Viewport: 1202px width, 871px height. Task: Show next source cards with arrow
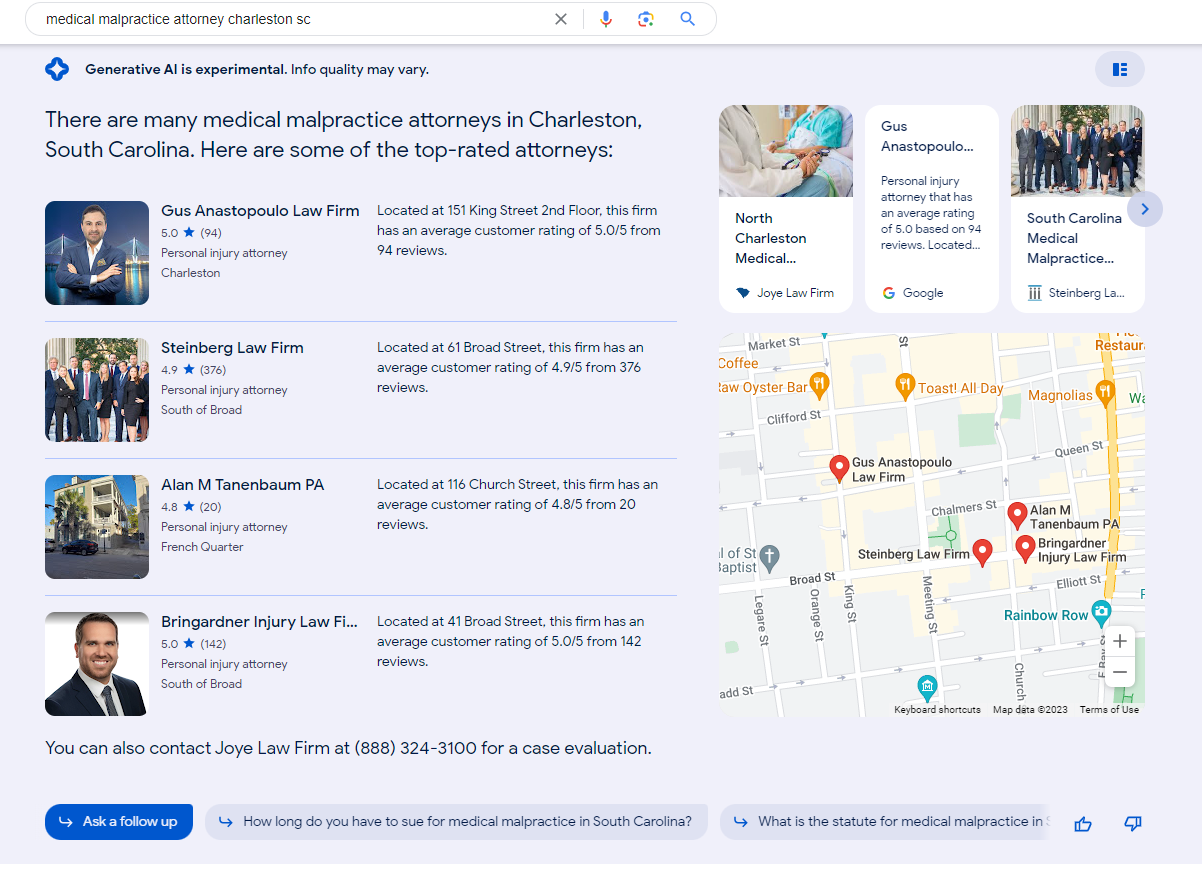tap(1145, 209)
